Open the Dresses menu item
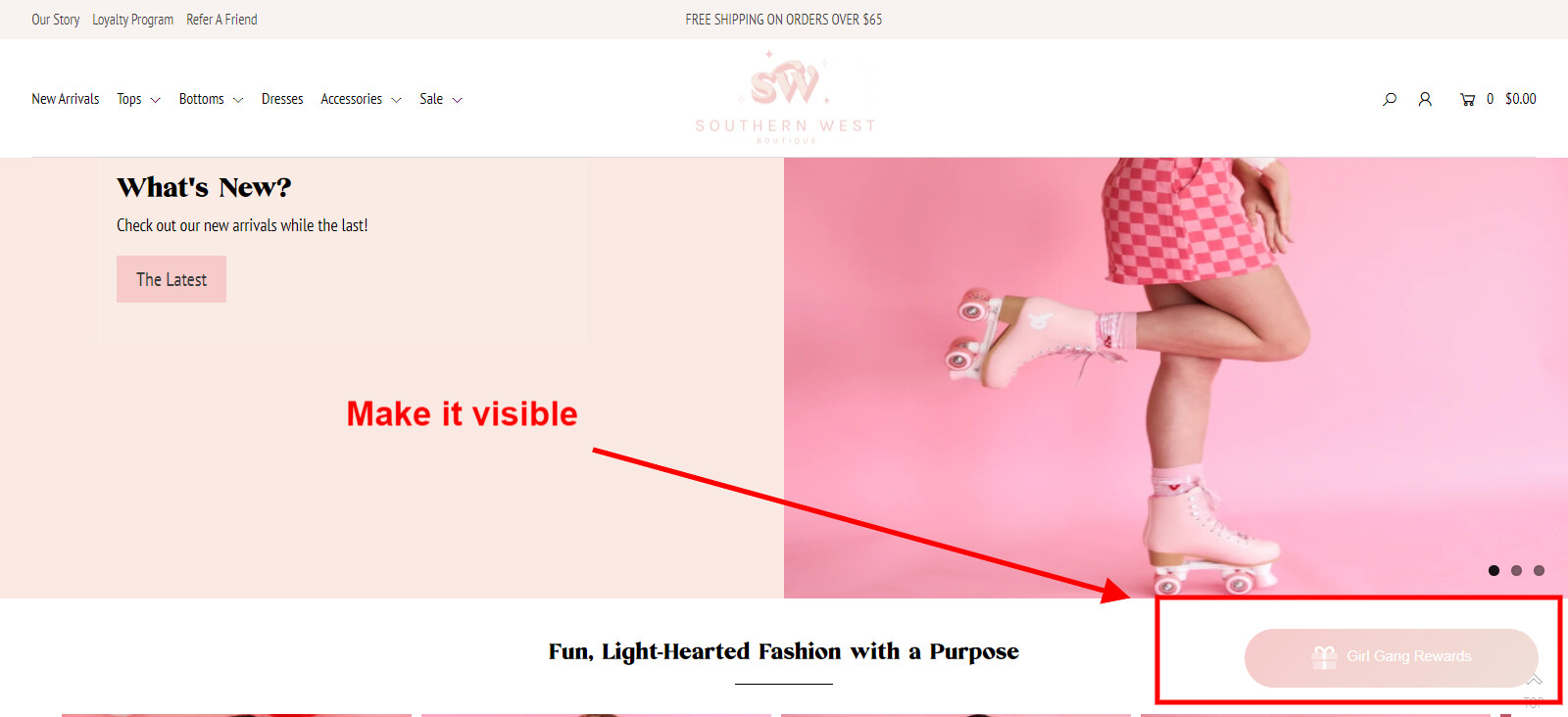This screenshot has width=1568, height=717. 282,99
